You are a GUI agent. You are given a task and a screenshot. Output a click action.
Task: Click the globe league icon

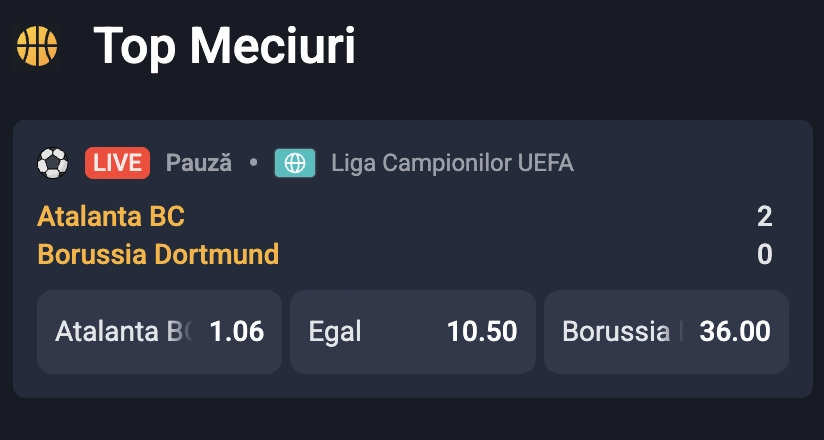pos(295,163)
